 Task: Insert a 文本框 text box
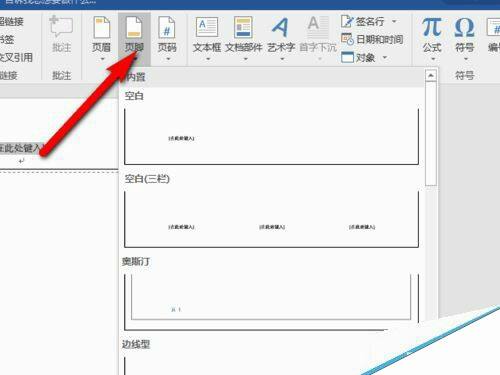207,27
